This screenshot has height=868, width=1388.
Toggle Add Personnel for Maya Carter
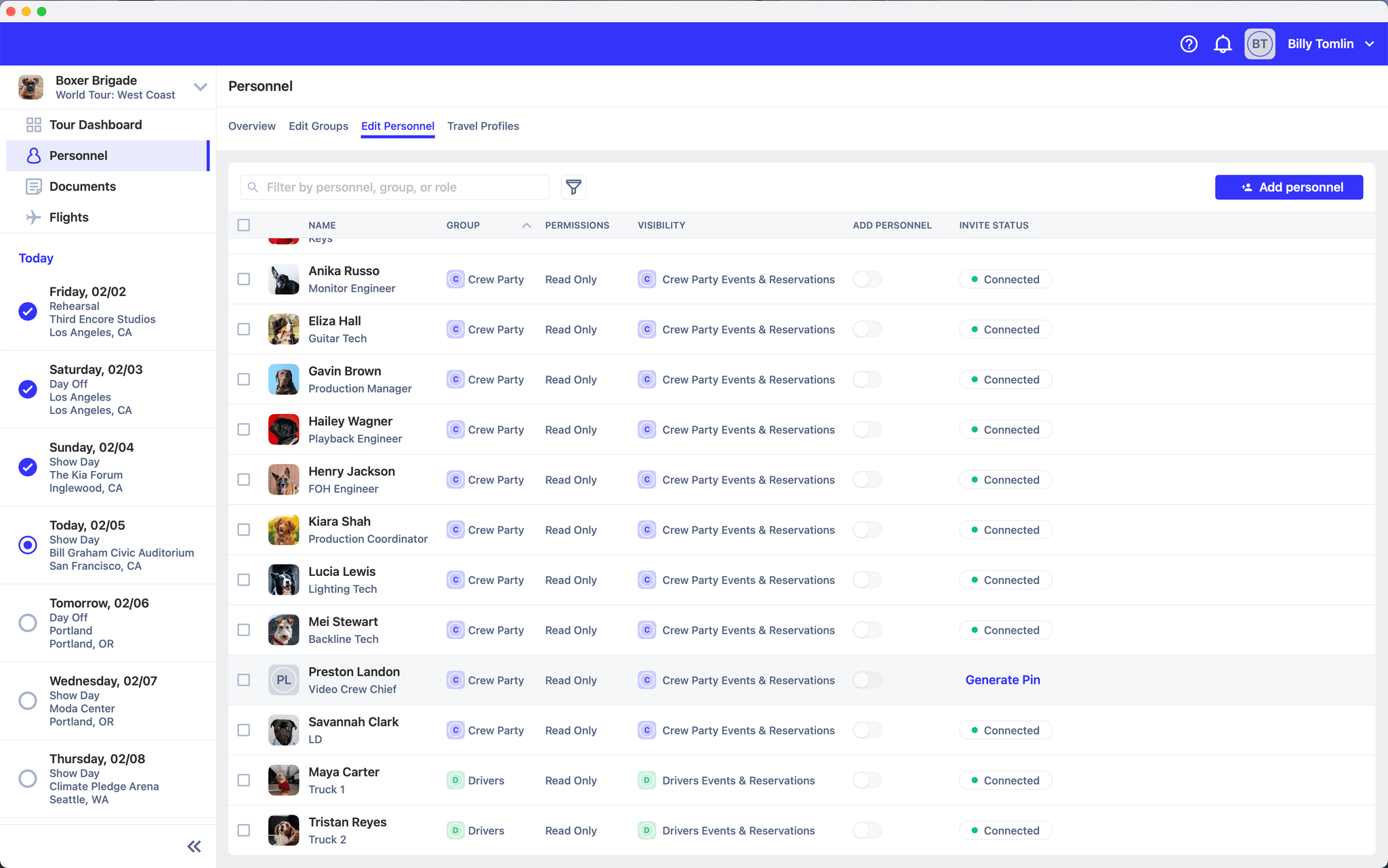pos(867,781)
